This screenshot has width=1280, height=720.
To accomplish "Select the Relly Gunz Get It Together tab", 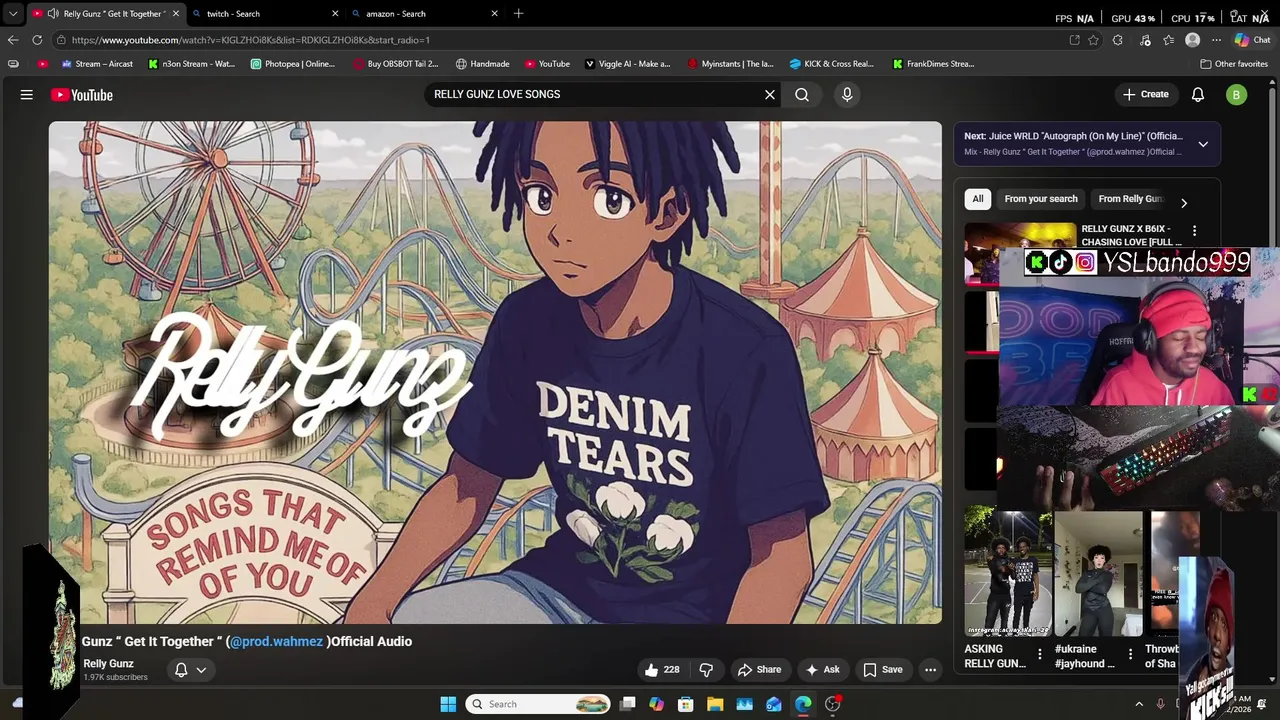I will click(105, 14).
